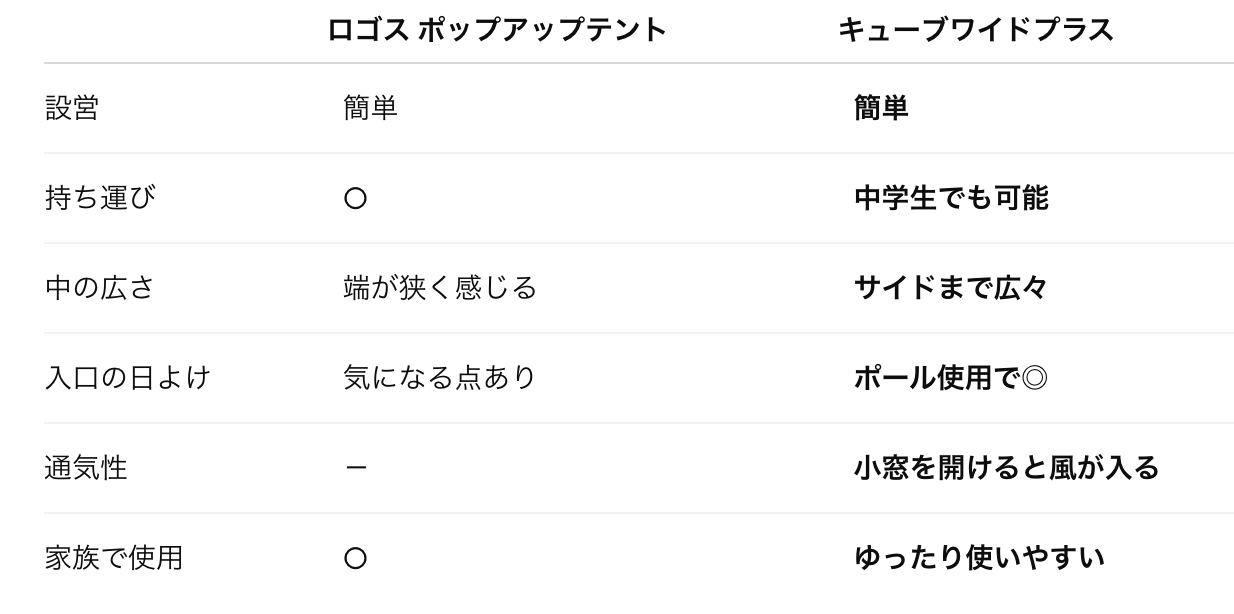Click the dash mark in 通気性 row

(x=355, y=468)
